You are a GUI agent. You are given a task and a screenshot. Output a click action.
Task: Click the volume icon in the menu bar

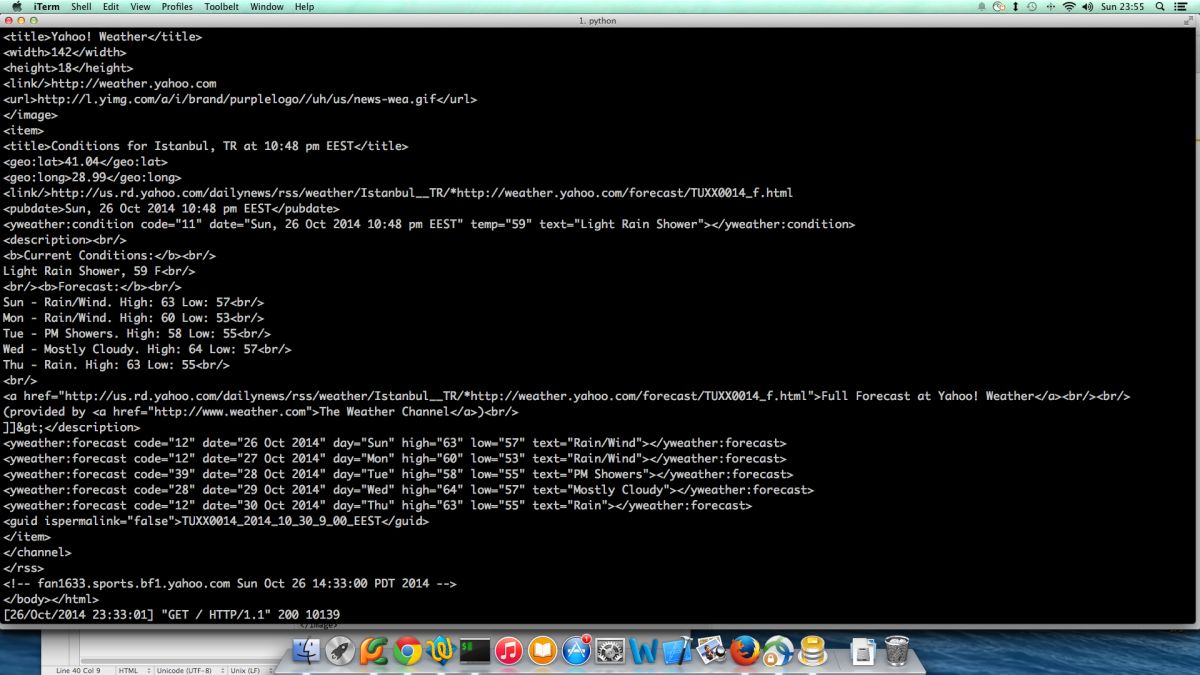tap(1088, 6)
